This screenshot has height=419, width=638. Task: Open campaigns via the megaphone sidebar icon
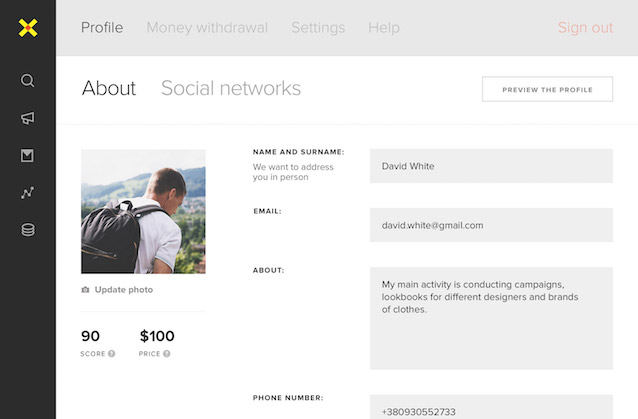pyautogui.click(x=28, y=118)
